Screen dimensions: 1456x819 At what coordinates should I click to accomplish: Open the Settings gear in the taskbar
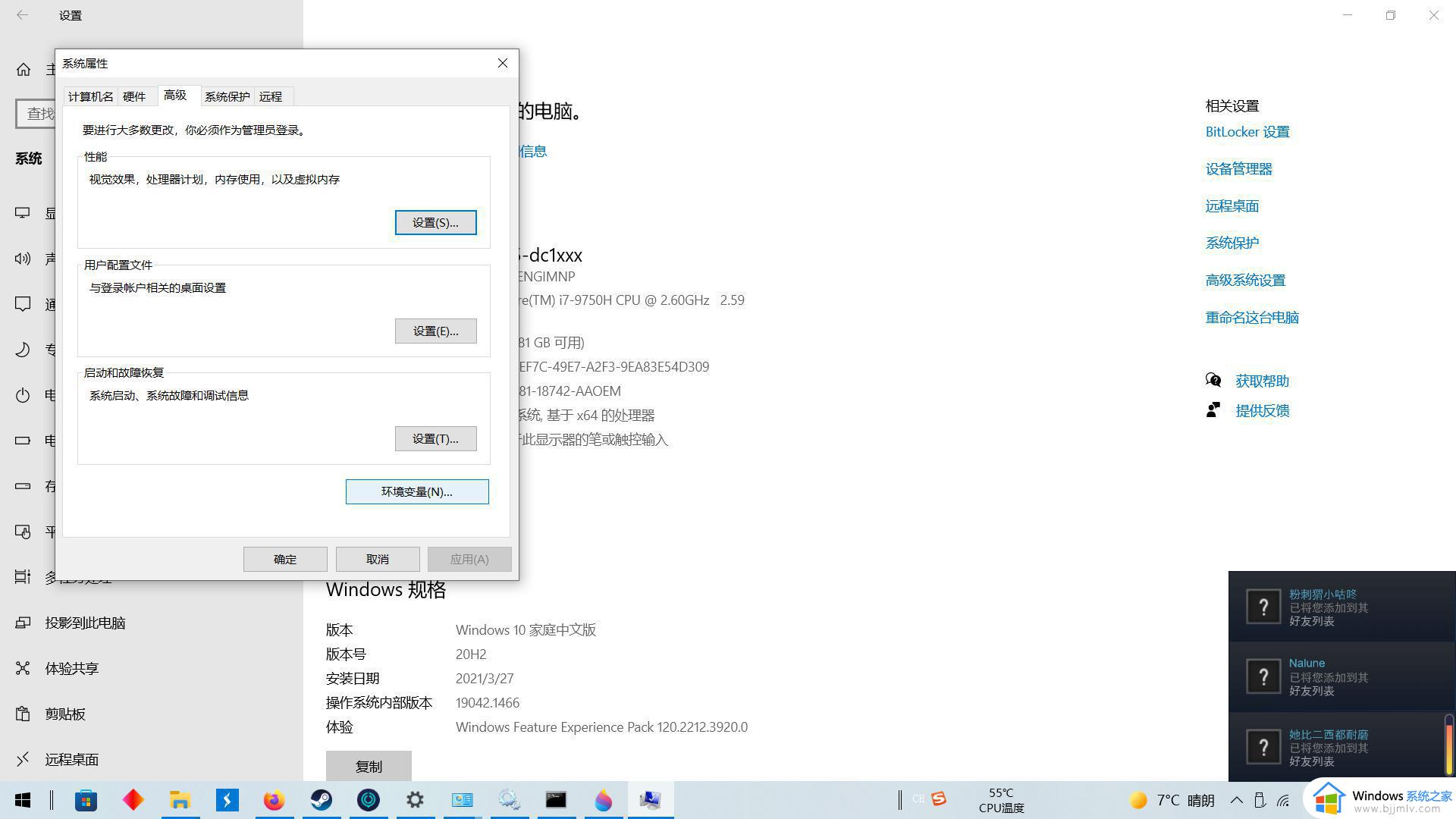415,800
